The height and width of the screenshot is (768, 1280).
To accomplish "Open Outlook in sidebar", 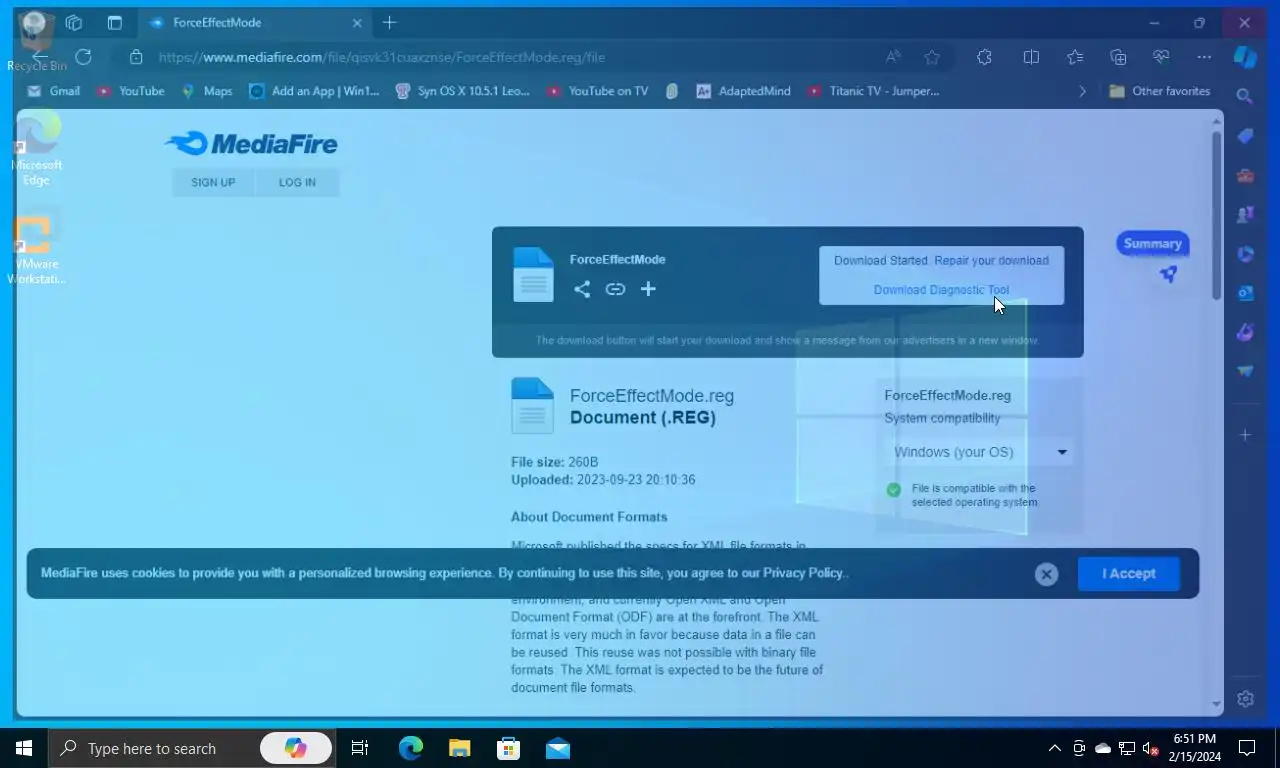I will tap(1245, 293).
